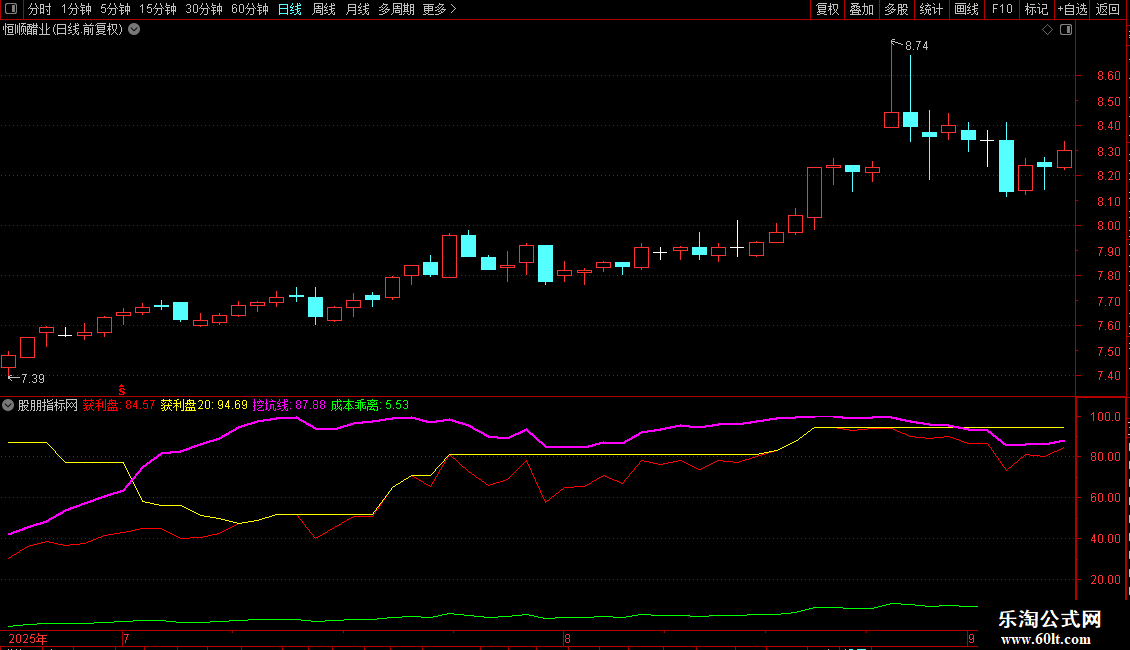
Task: Select the 30分钟 period tab
Action: click(x=203, y=9)
